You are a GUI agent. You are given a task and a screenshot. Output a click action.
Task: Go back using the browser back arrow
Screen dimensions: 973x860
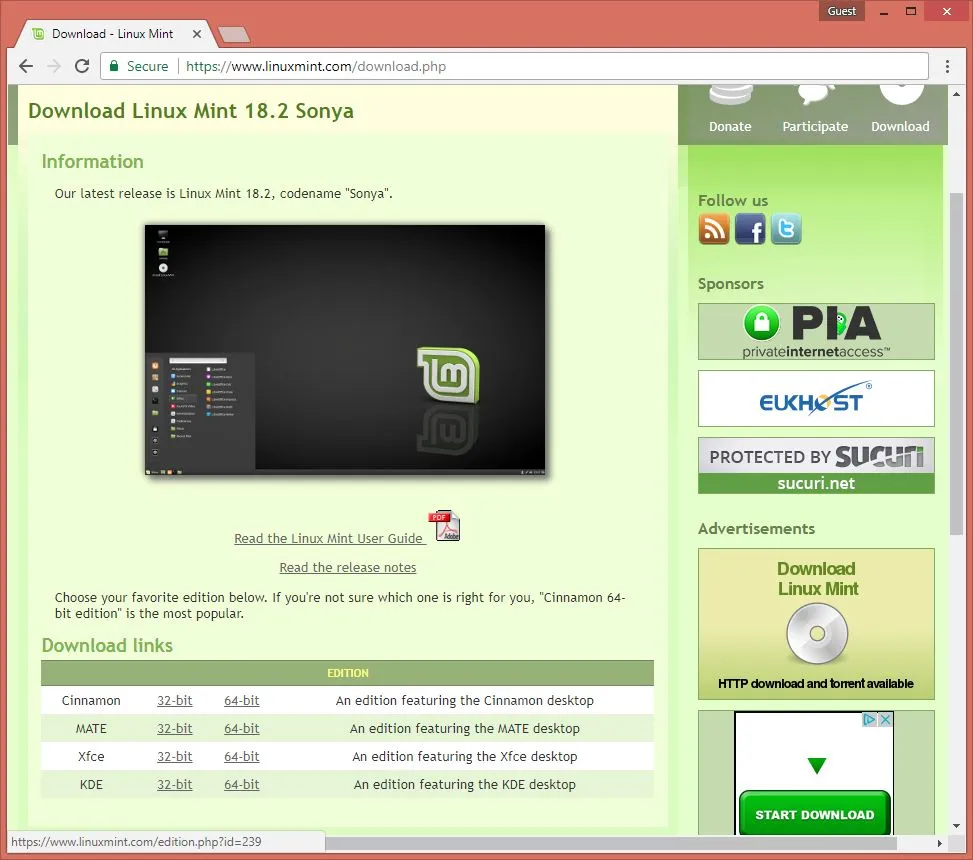point(26,66)
